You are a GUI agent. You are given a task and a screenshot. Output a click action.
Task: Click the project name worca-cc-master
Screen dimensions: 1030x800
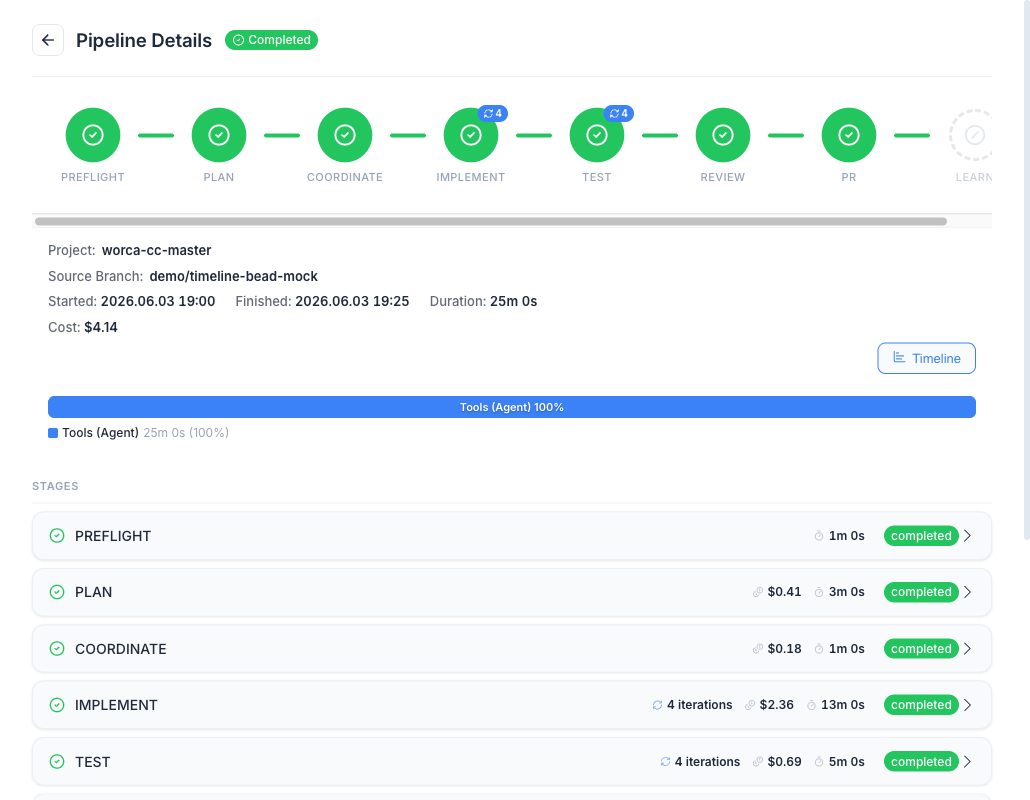click(x=156, y=250)
